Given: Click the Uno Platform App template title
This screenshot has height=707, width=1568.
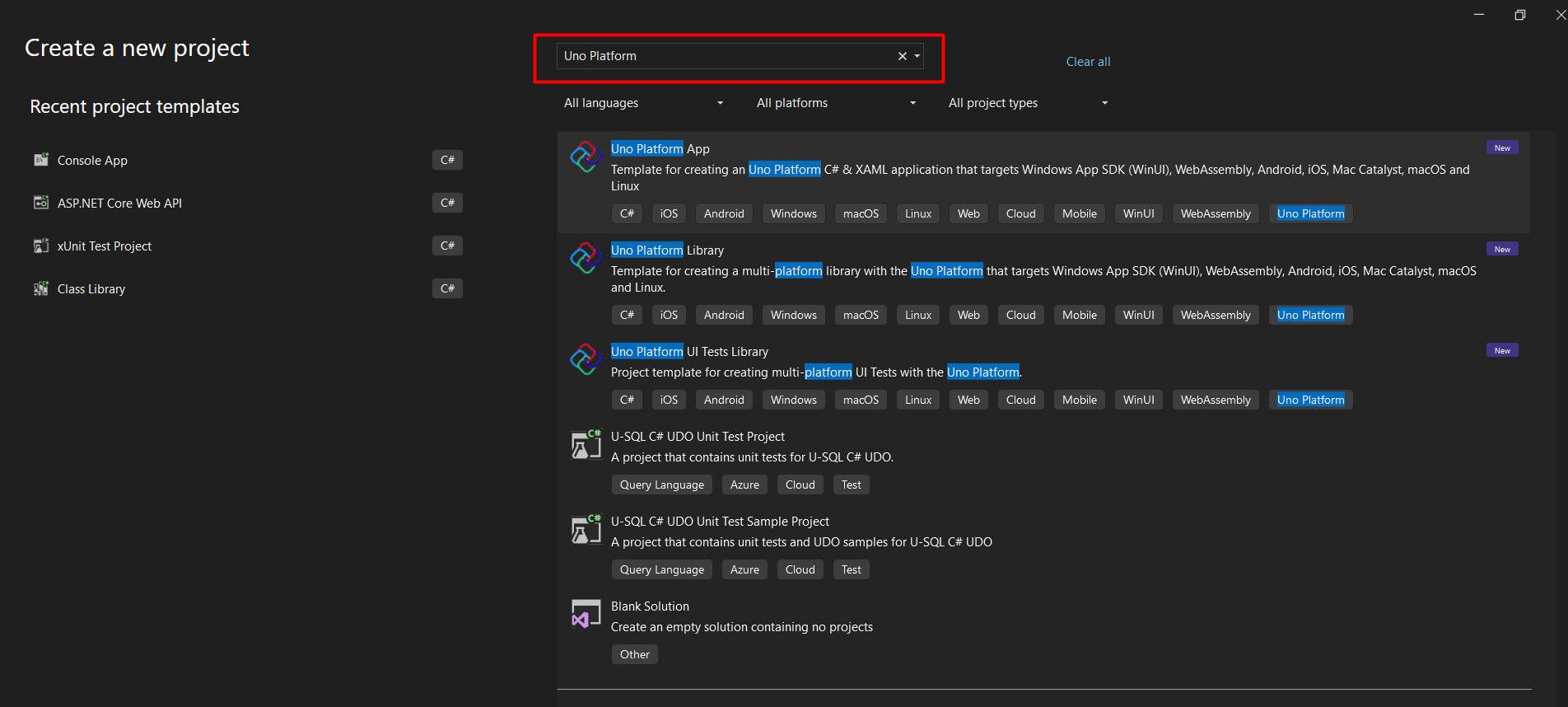Looking at the screenshot, I should click(x=660, y=149).
